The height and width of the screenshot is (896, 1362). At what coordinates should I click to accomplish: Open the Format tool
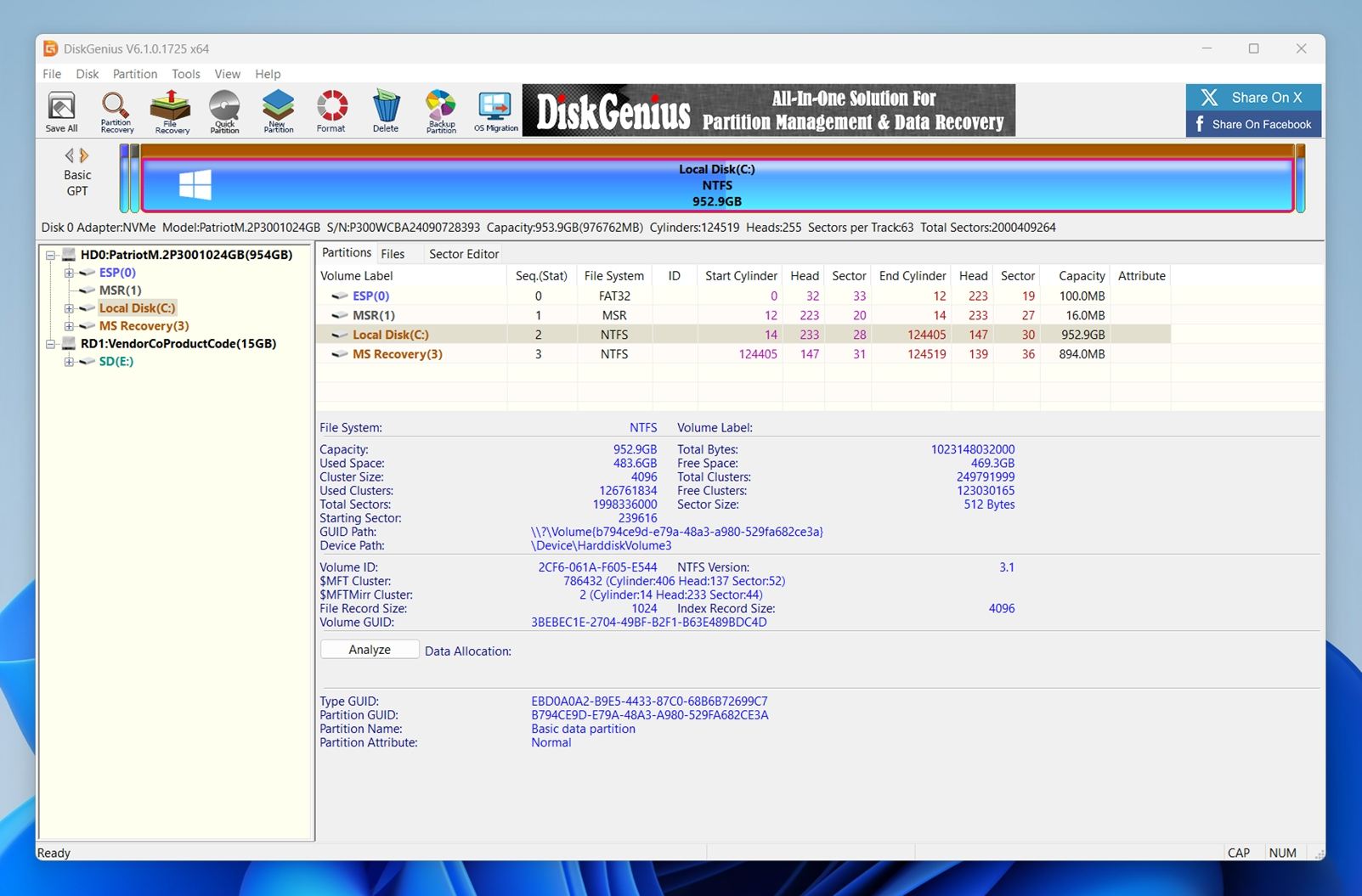[x=331, y=110]
